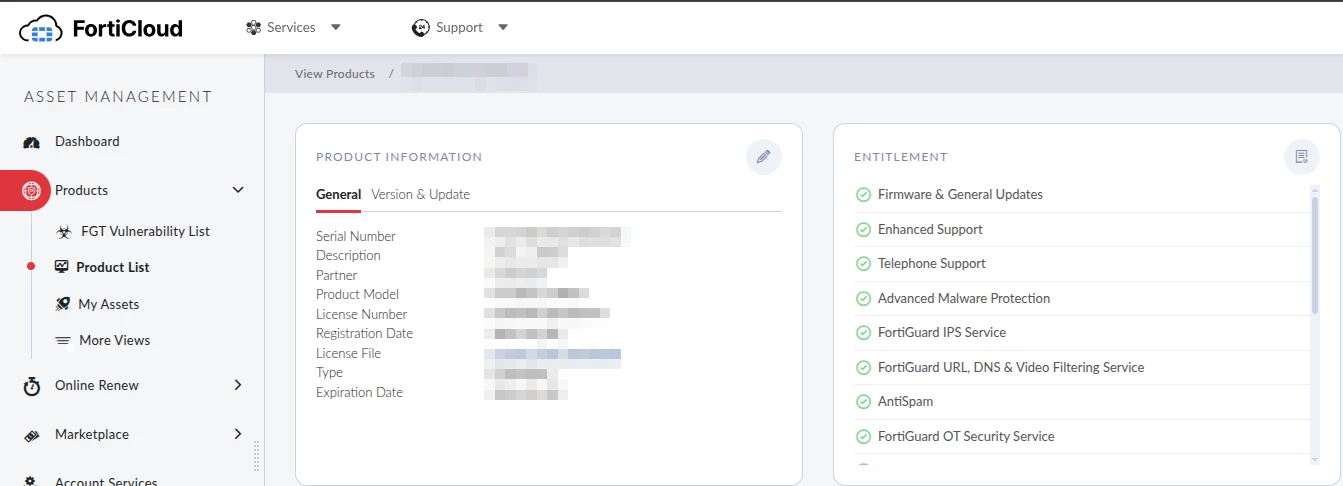Image resolution: width=1343 pixels, height=486 pixels.
Task: Go to Dashboard in sidebar
Action: coord(87,142)
